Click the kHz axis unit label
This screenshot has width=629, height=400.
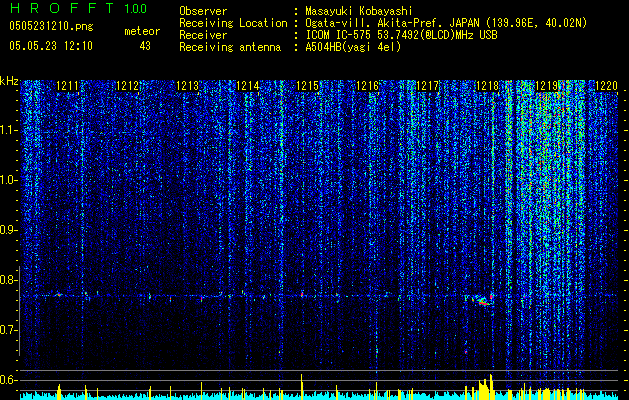(9, 81)
